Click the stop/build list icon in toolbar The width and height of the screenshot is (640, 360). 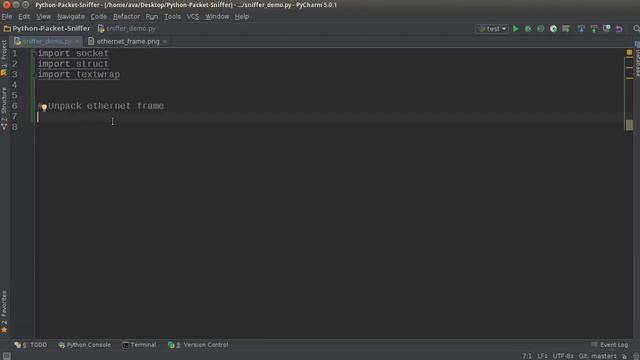(x=566, y=29)
